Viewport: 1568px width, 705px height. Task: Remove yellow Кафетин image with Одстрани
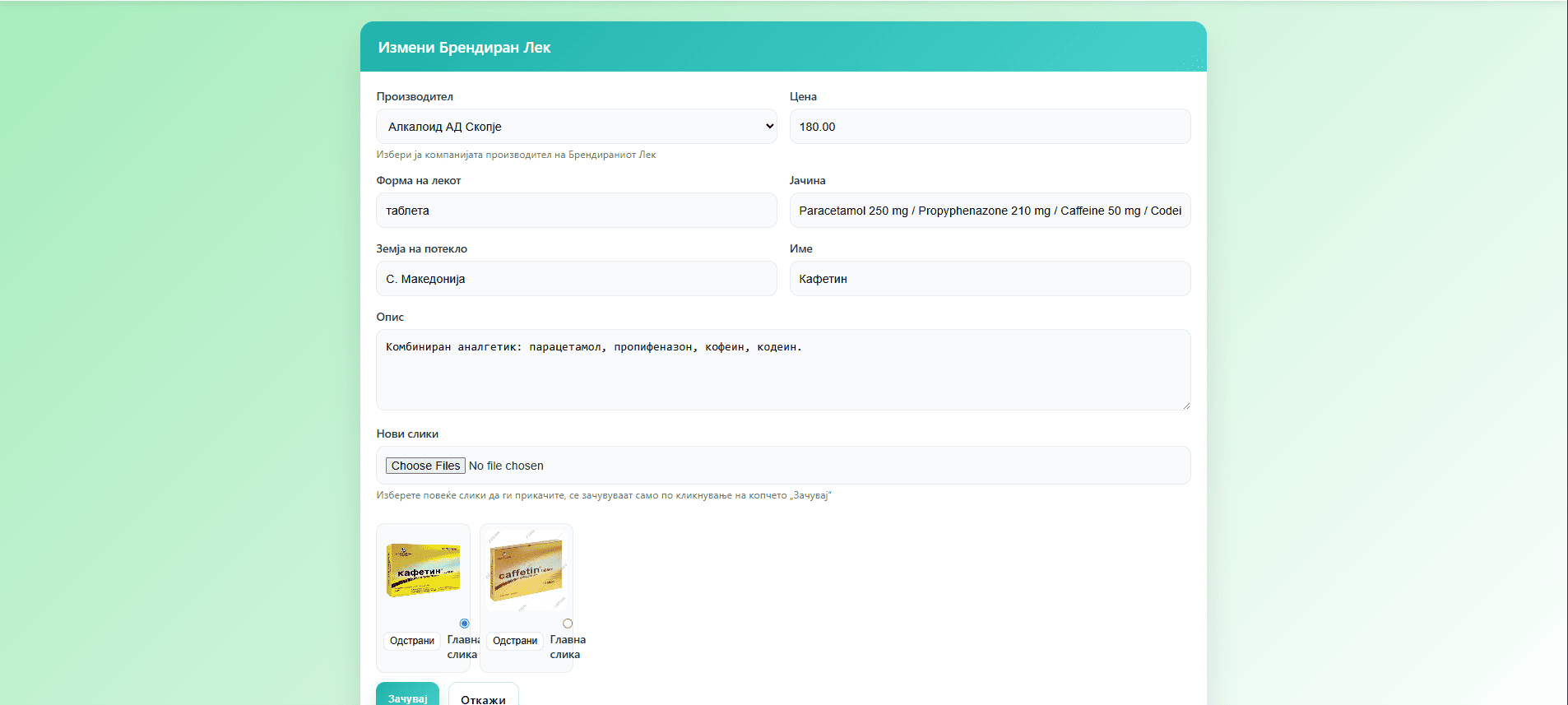[411, 641]
